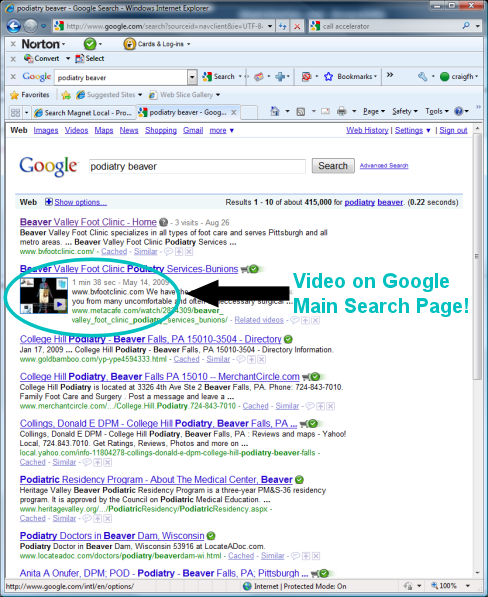The height and width of the screenshot is (597, 488).
Task: Open Beaver Valley Foot Clinic - Home result
Action: pos(88,222)
